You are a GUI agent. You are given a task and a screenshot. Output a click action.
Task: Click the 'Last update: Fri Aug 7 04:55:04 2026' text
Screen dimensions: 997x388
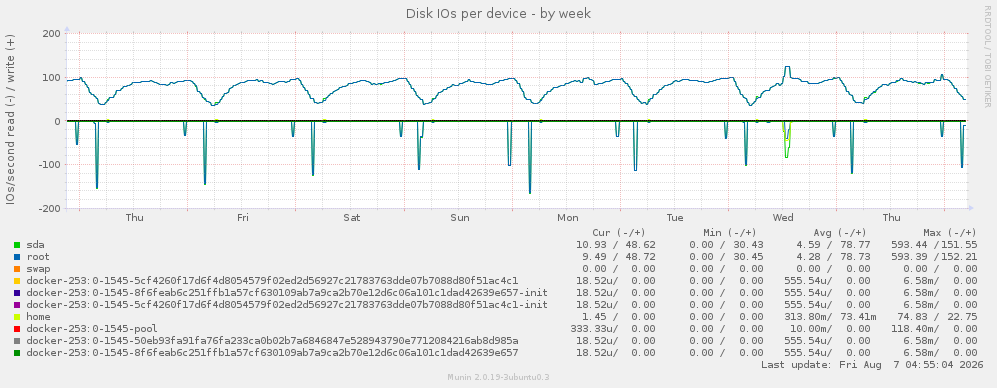872,365
